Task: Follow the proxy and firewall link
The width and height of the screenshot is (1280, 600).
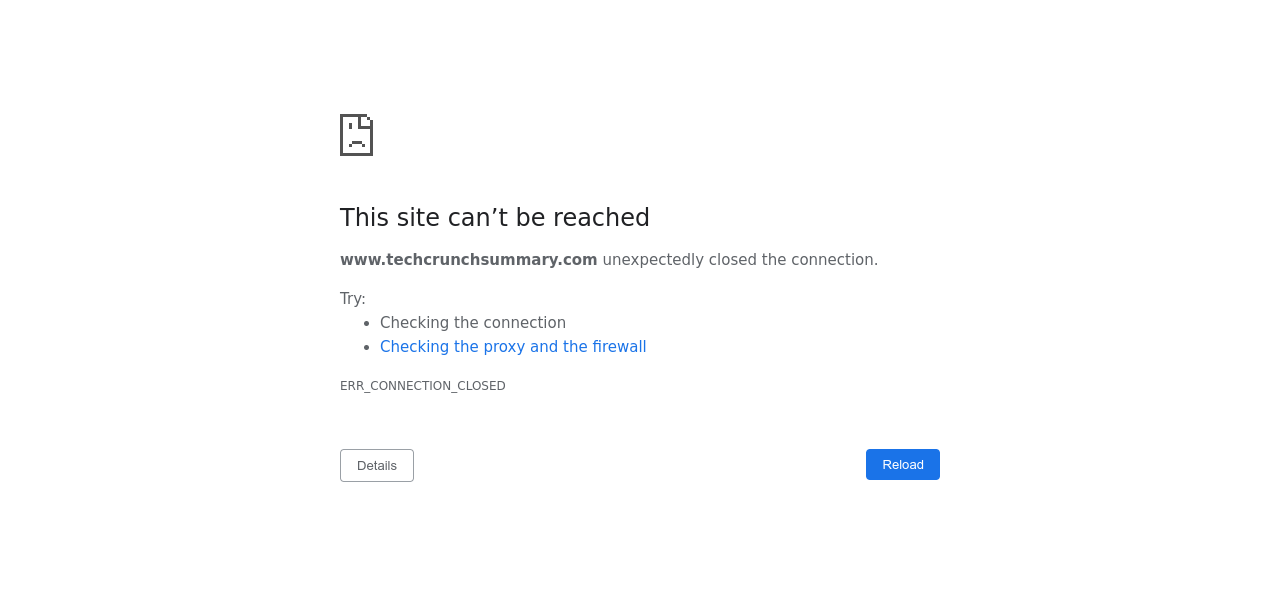Action: pyautogui.click(x=513, y=347)
